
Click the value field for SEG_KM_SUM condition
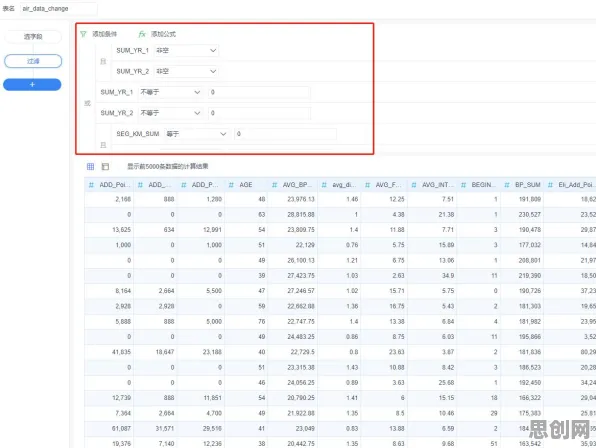pos(285,134)
